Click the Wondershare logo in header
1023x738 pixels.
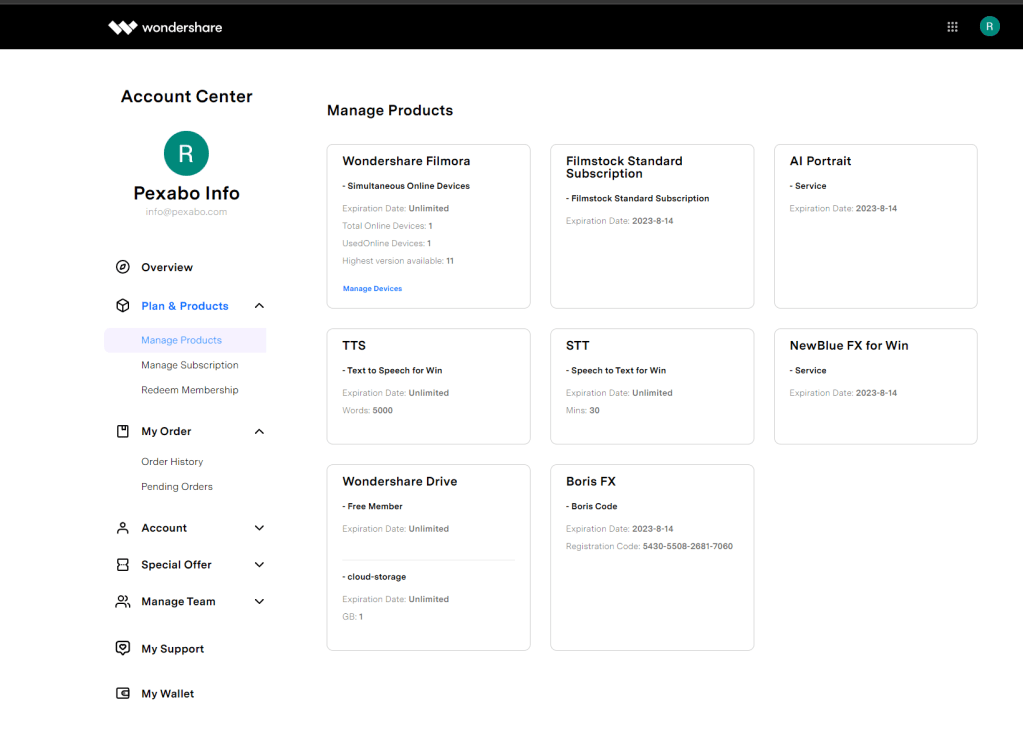coord(165,27)
